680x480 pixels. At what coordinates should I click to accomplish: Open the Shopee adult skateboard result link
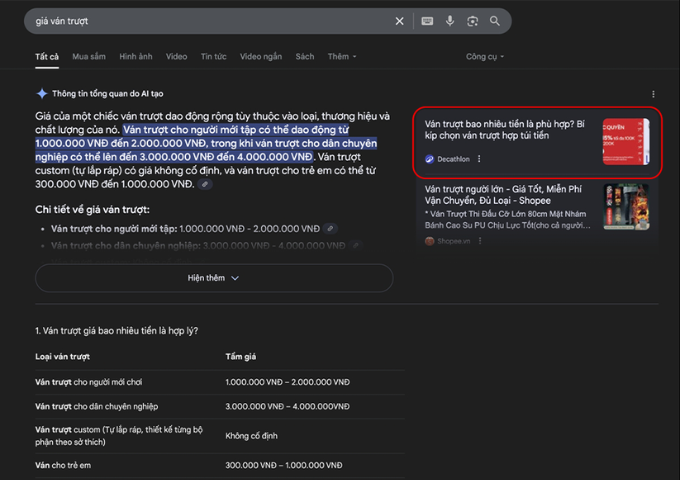(503, 195)
